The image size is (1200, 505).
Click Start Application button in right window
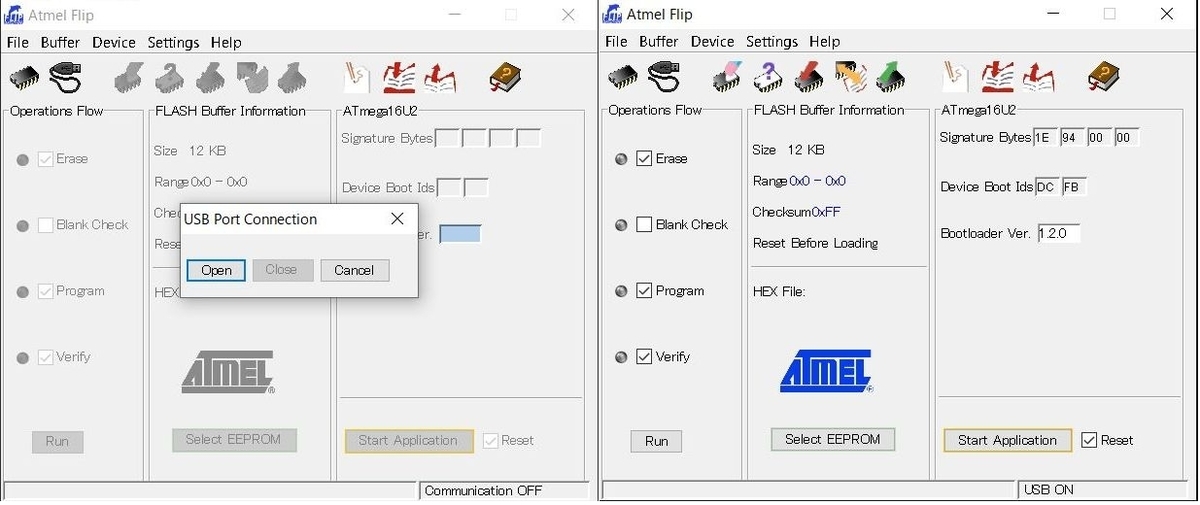click(x=1007, y=440)
